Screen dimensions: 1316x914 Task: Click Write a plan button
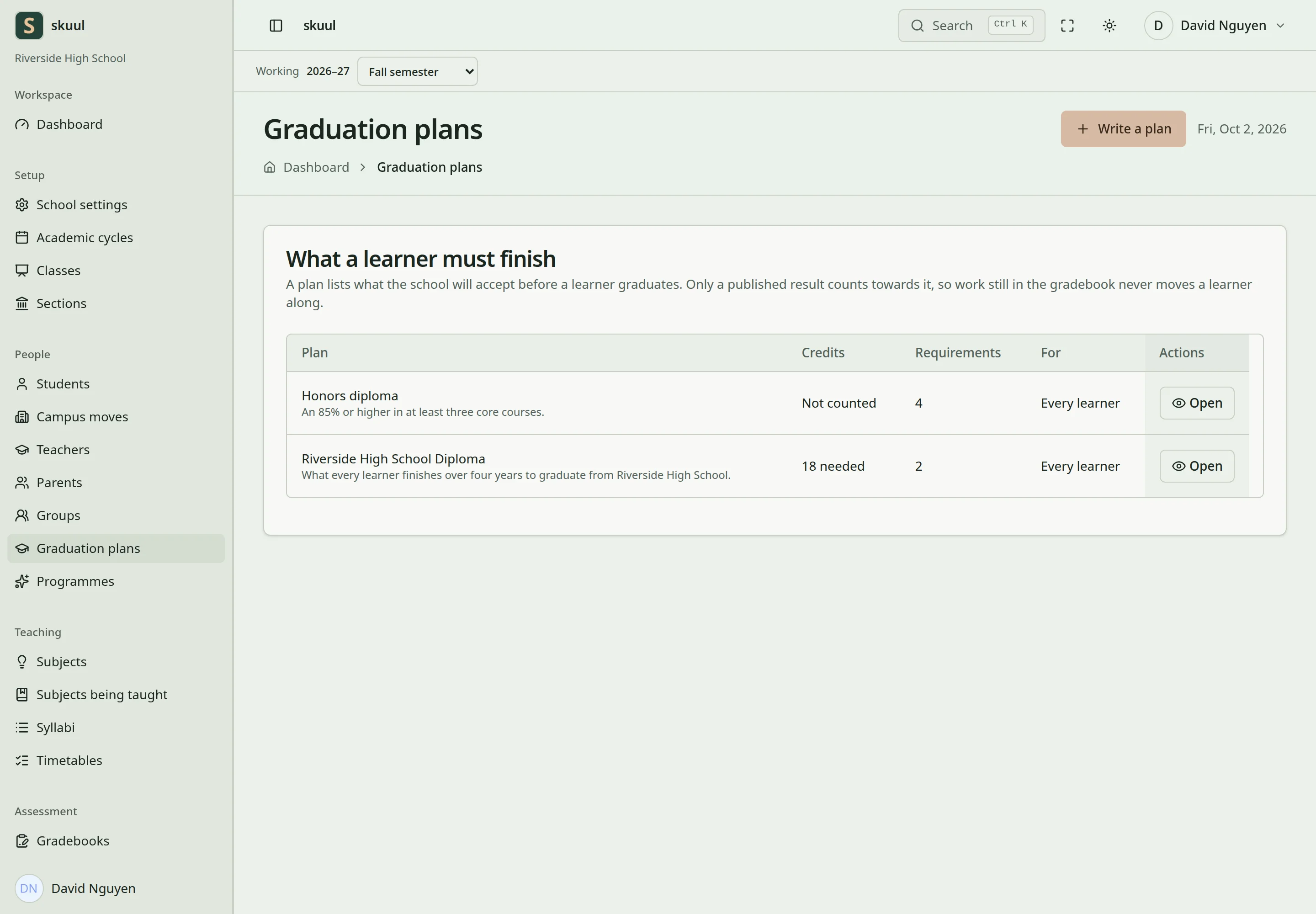pyautogui.click(x=1123, y=129)
